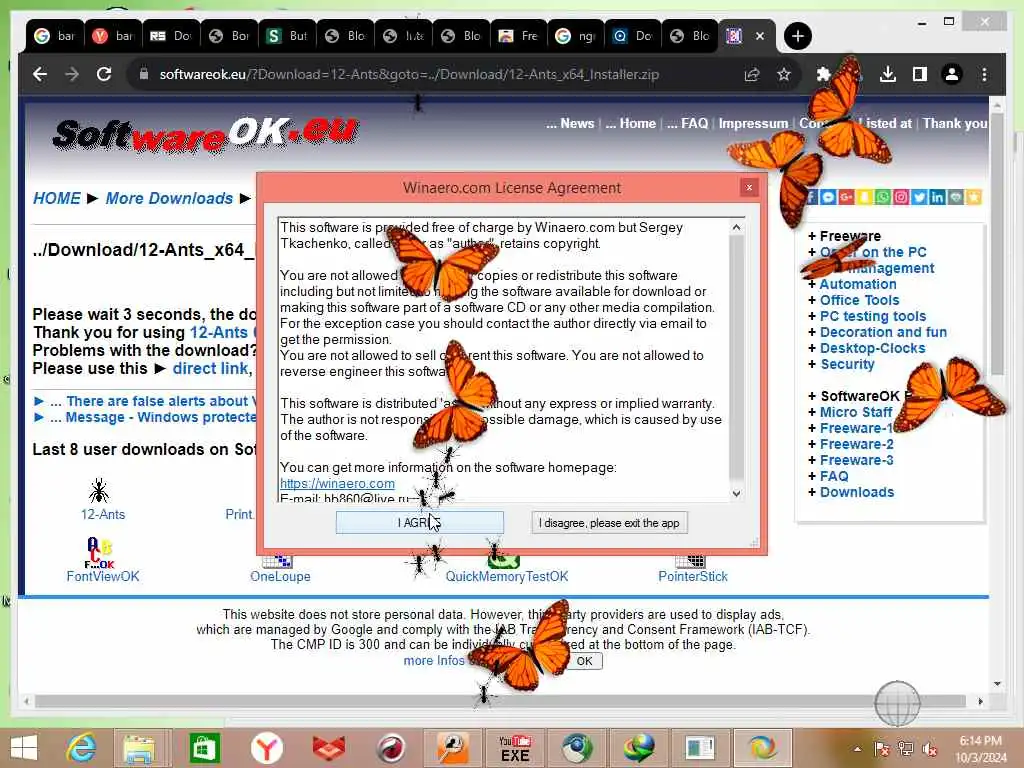Viewport: 1024px width, 768px height.
Task: Click the I AGREE button
Action: pos(419,522)
